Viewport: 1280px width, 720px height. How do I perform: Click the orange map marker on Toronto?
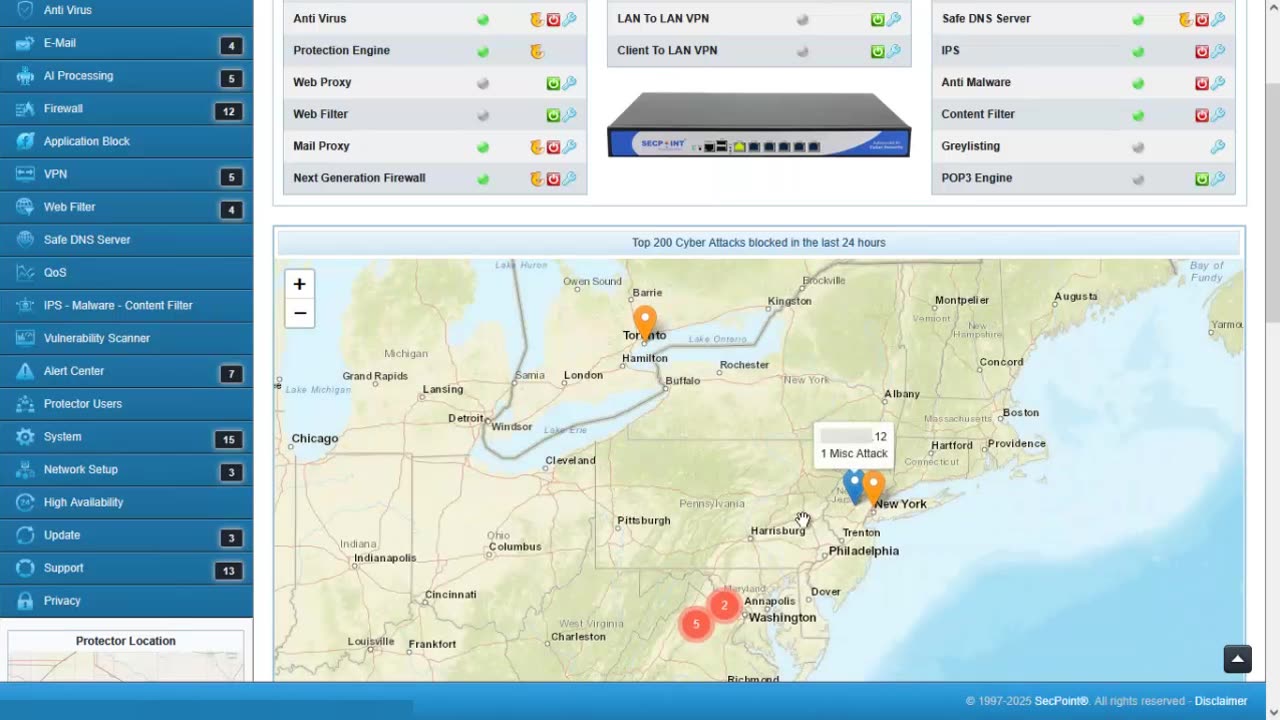[x=646, y=323]
